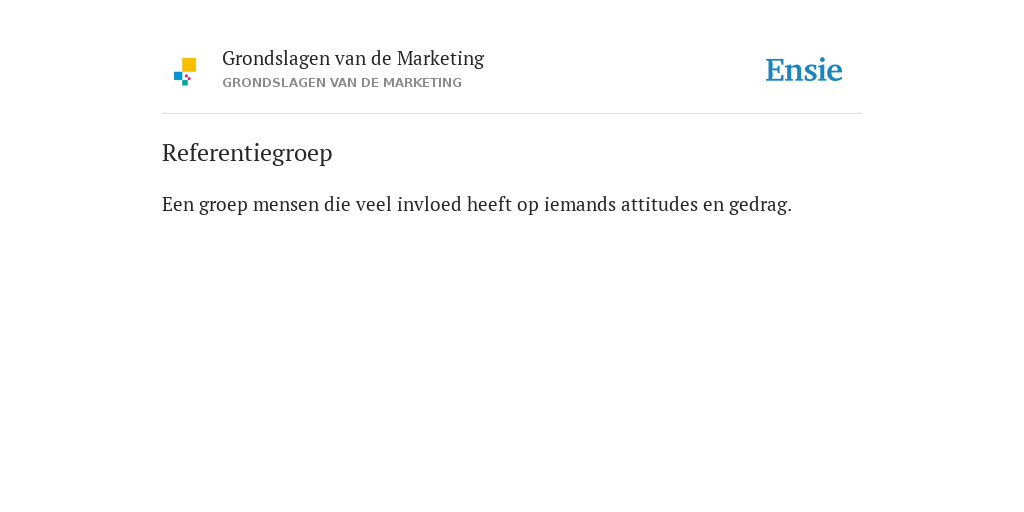Click the definition sentence about Referentiegroep
Image resolution: width=1024 pixels, height=512 pixels.
coord(477,205)
